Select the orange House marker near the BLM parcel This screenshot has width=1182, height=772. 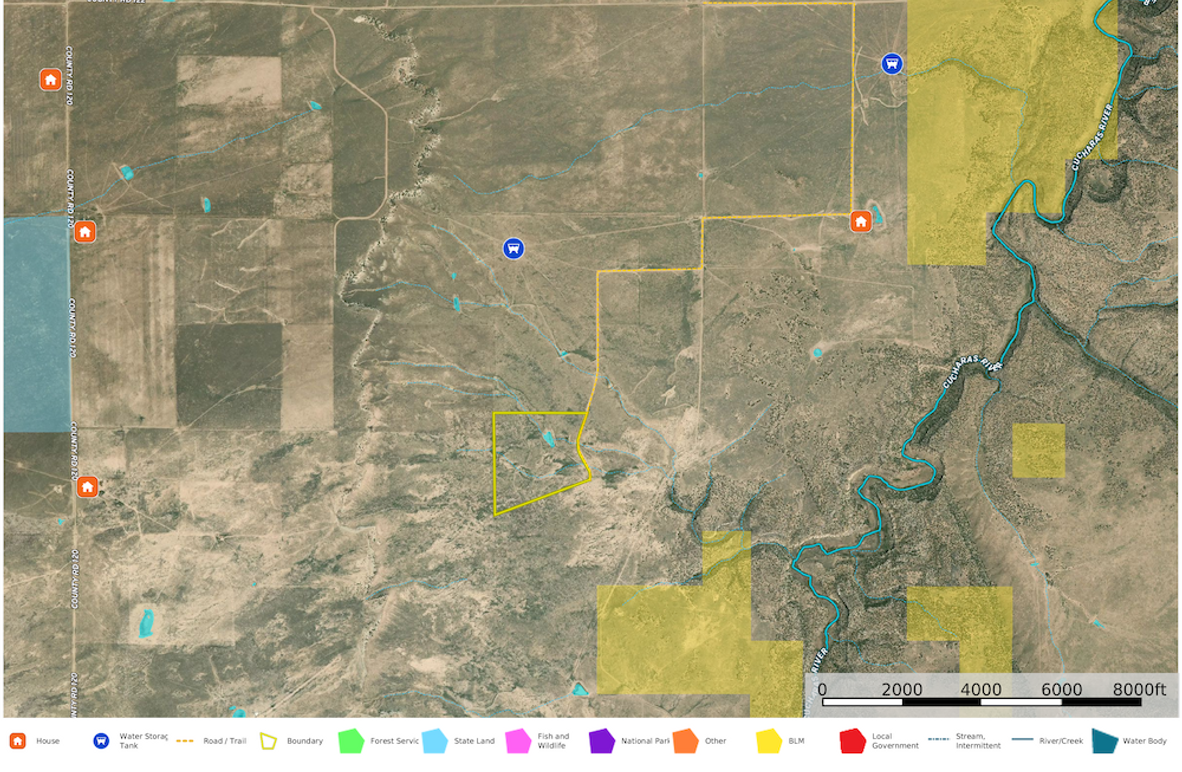pyautogui.click(x=861, y=219)
